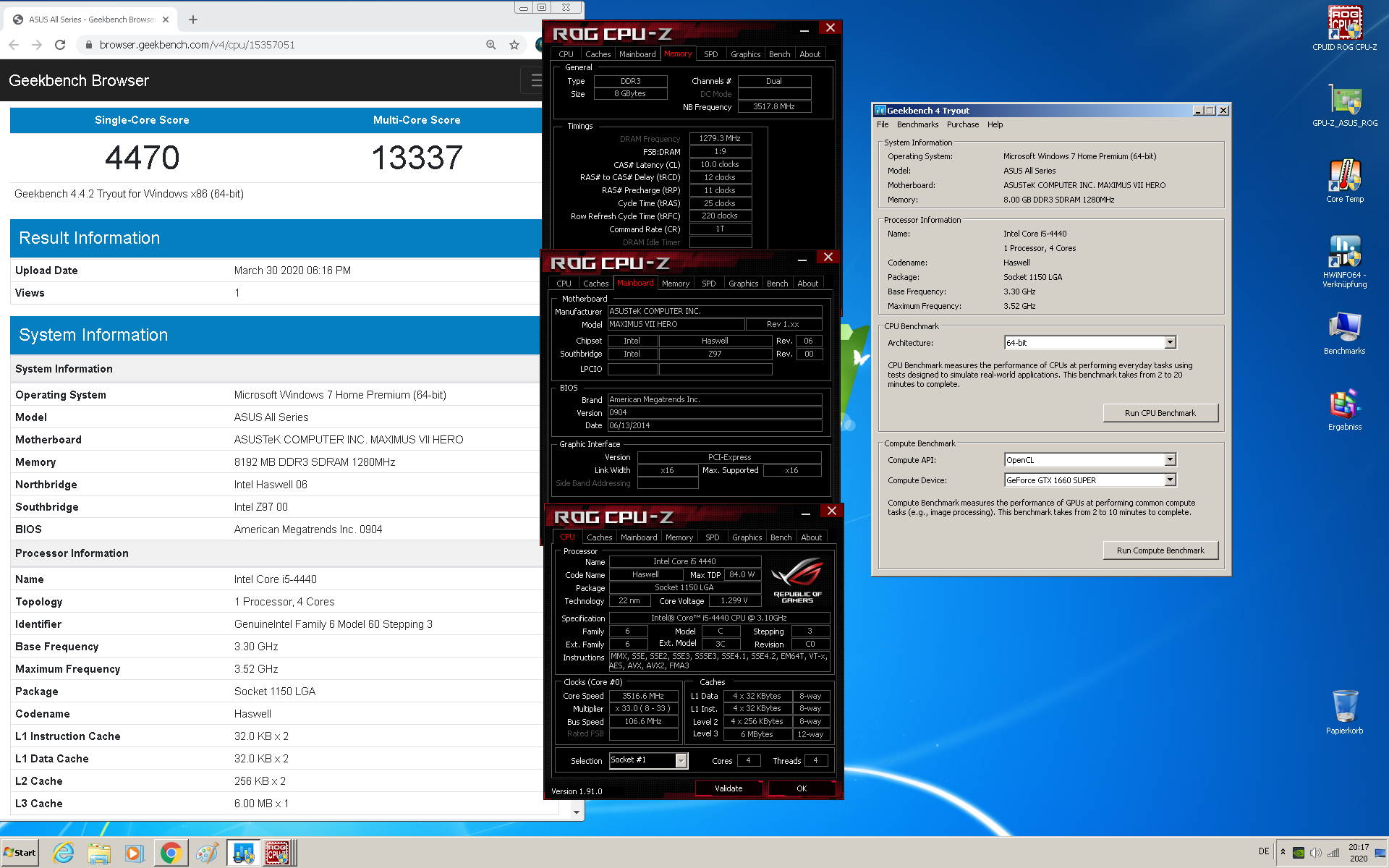Open HWiNFO64 Verknüpfung desktop shortcut

pos(1344,261)
